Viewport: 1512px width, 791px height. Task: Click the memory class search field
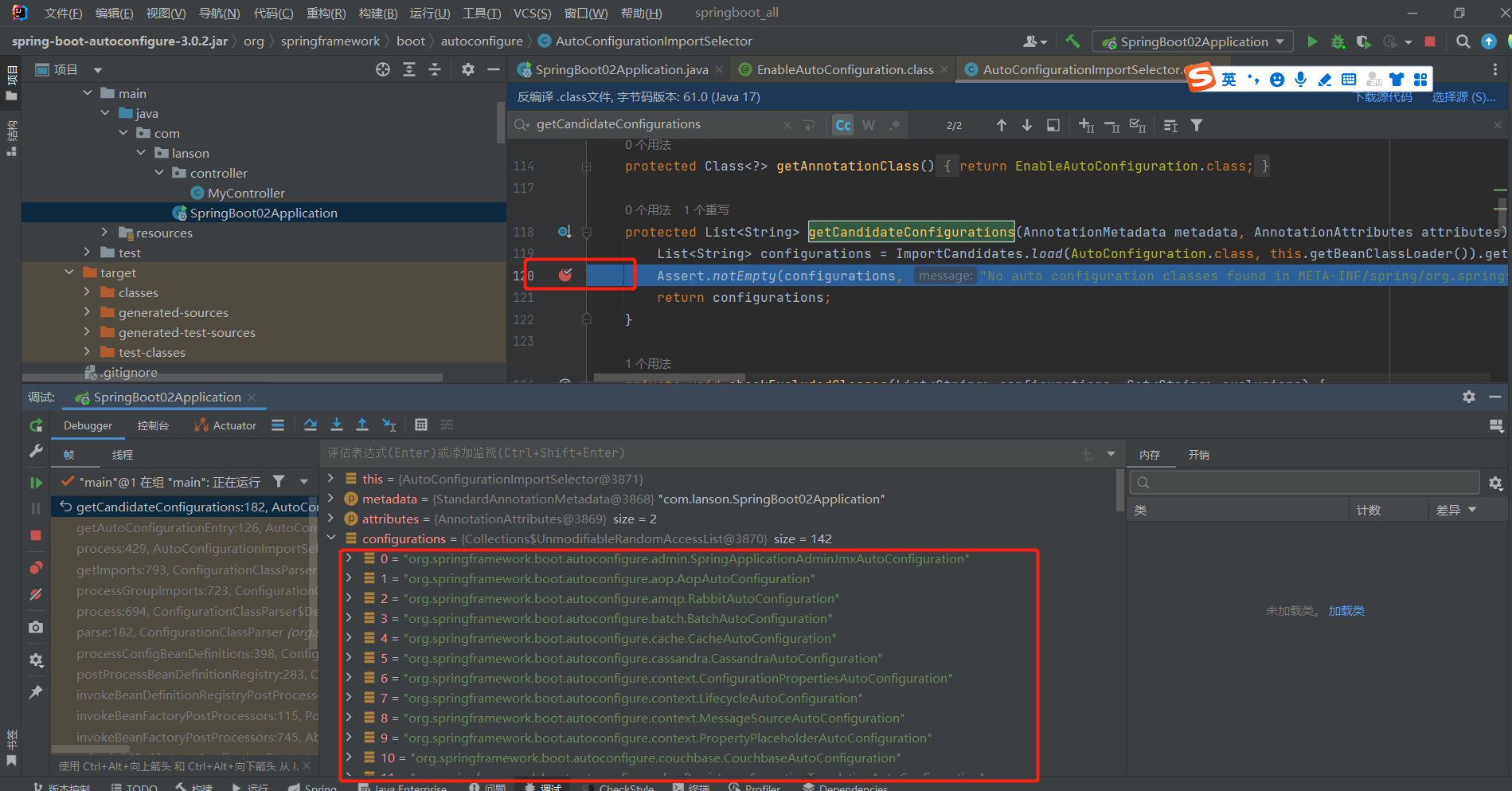pyautogui.click(x=1304, y=482)
